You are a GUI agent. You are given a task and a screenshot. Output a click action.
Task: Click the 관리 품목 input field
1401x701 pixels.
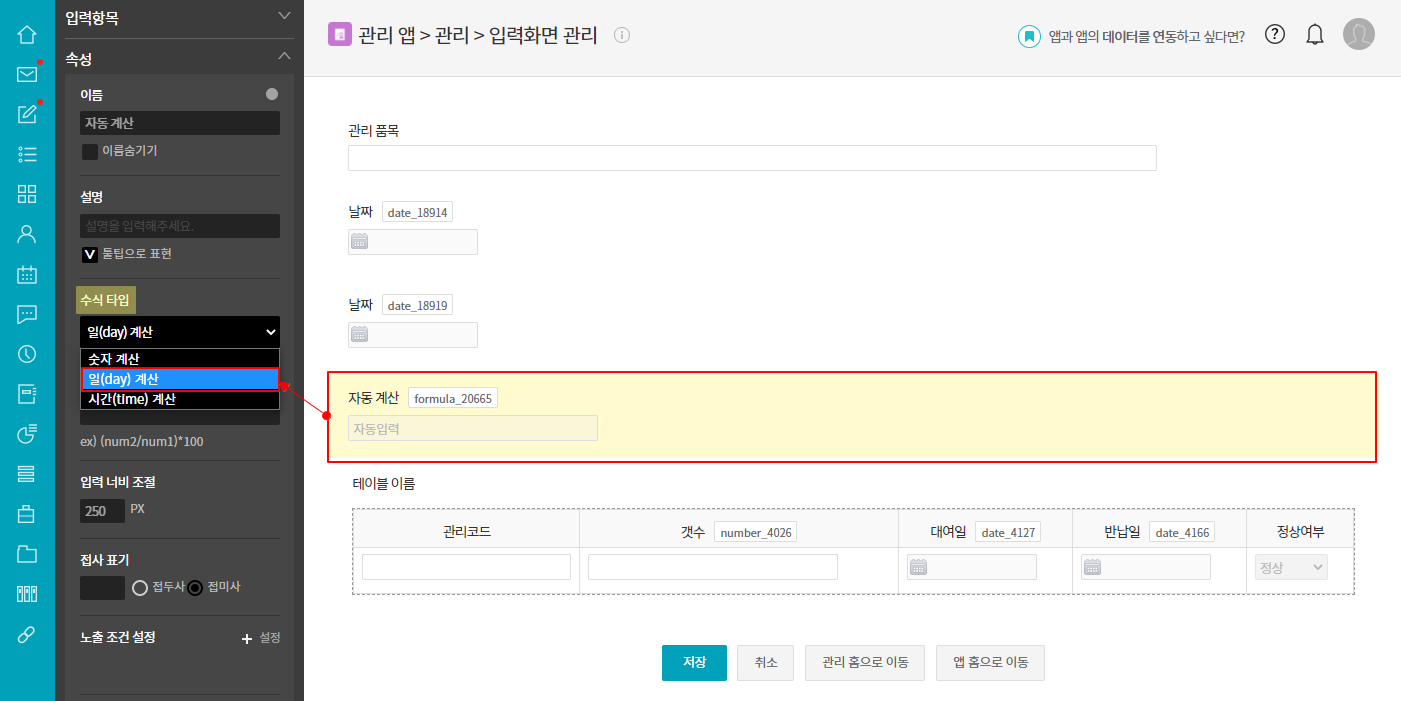[x=752, y=158]
